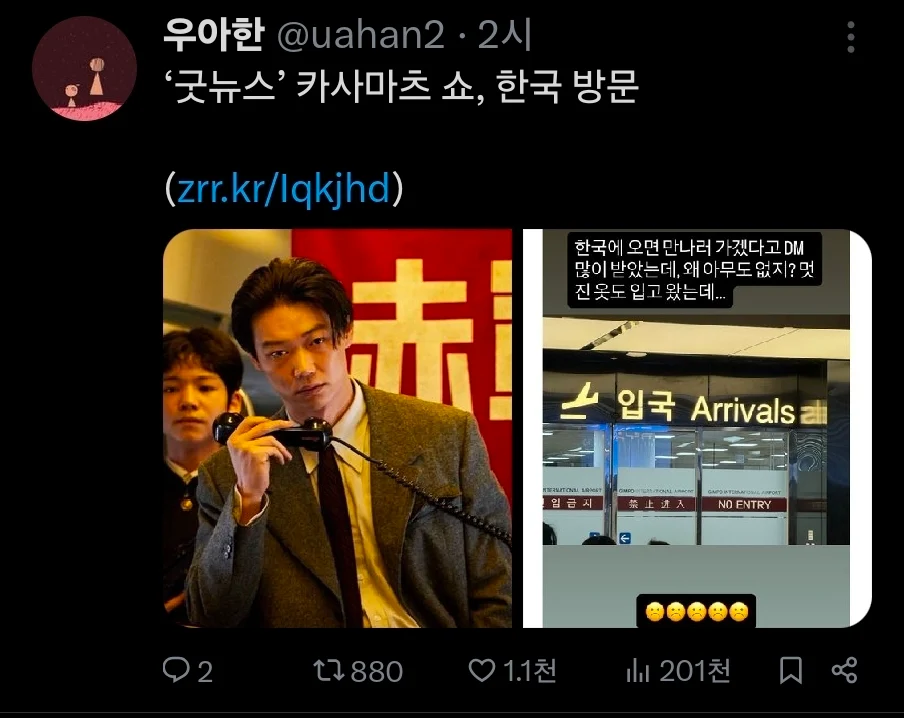Click the sad emoji row on airport photo
Screen dimensions: 904x718
(x=696, y=611)
